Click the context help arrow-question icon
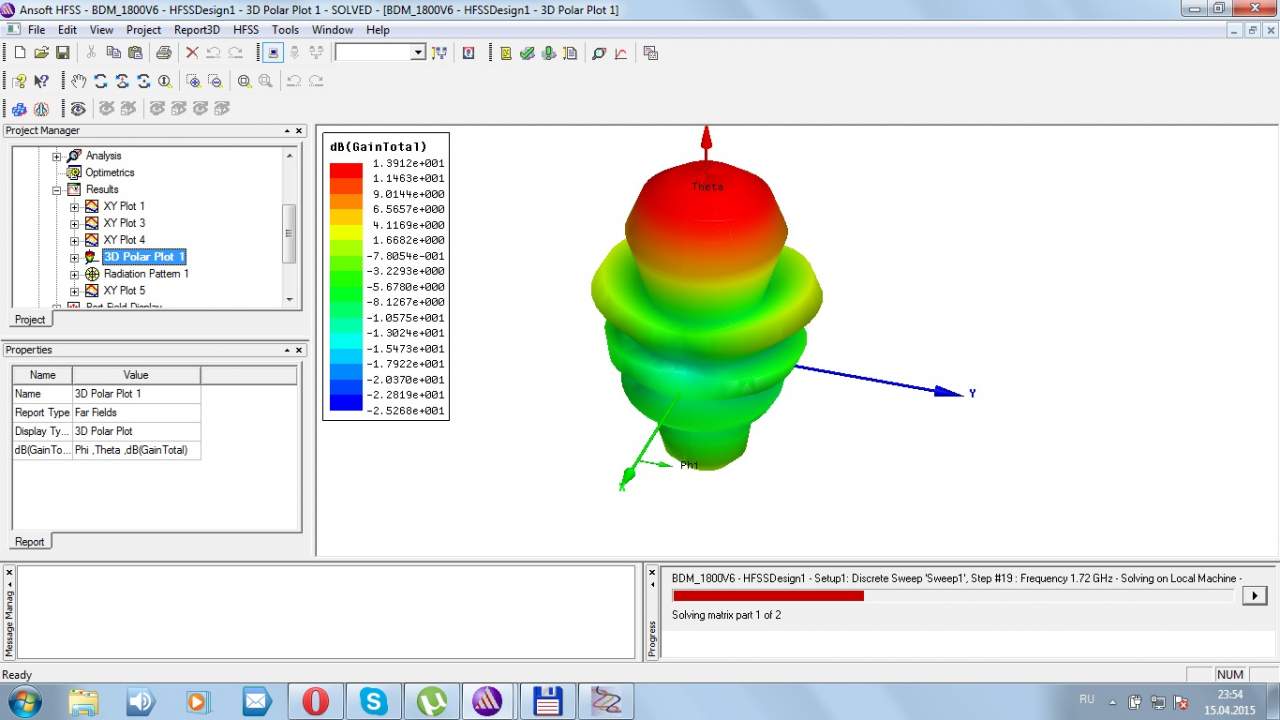This screenshot has width=1280, height=720. point(41,81)
